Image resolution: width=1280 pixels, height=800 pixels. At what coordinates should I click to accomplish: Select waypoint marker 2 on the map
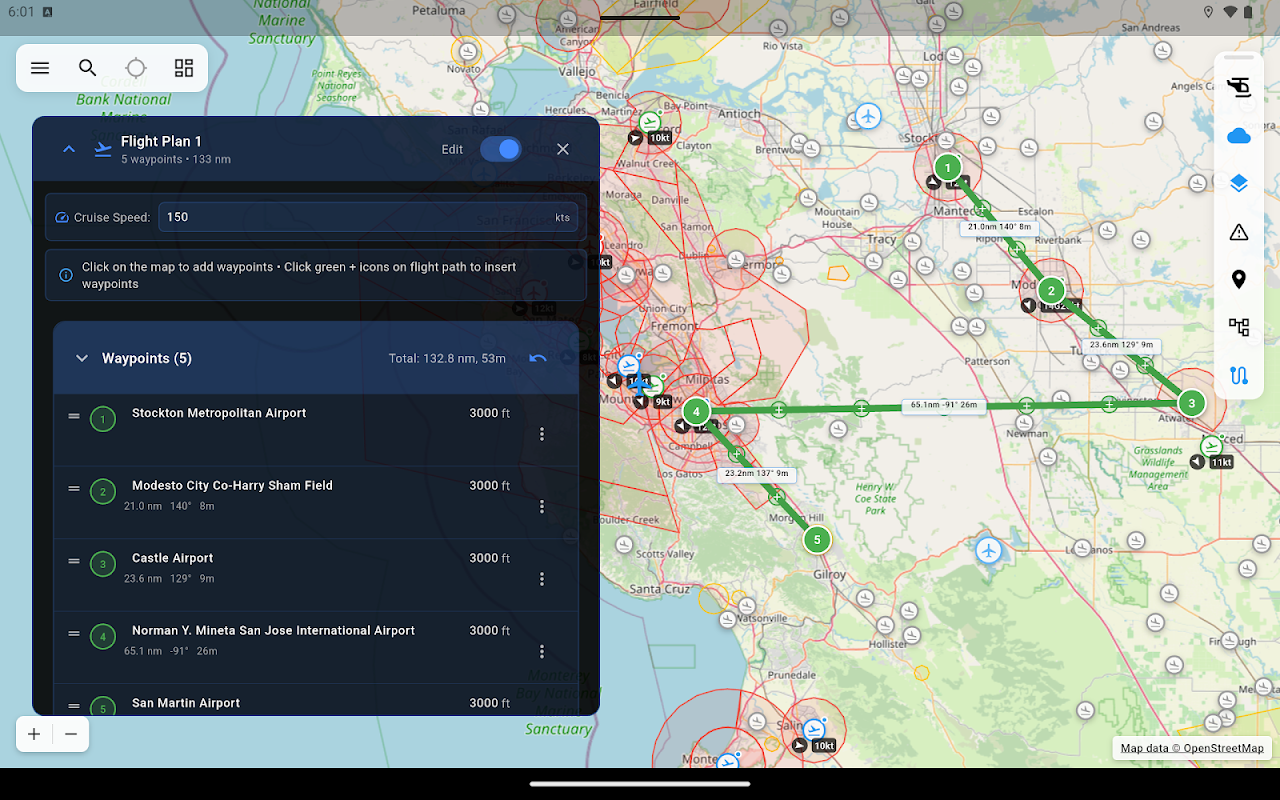click(x=1050, y=291)
